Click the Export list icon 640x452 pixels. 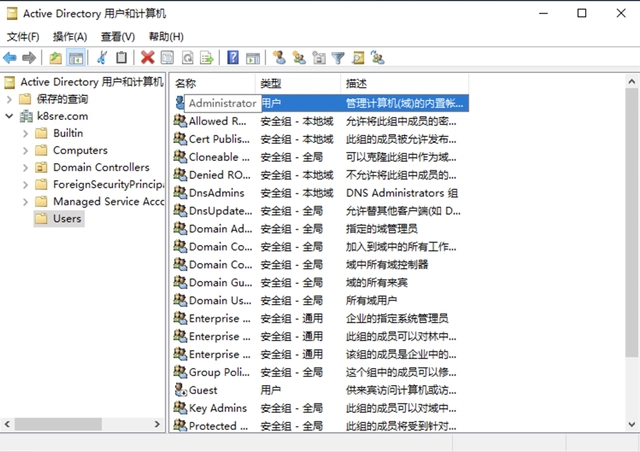click(207, 58)
